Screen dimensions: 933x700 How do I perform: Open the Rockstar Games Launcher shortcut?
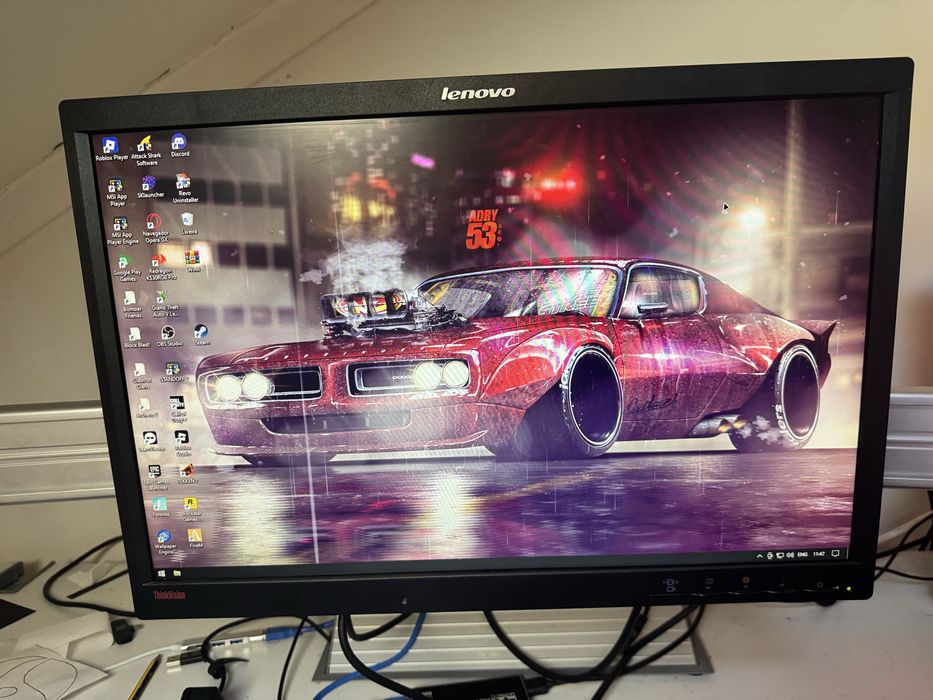pyautogui.click(x=191, y=509)
